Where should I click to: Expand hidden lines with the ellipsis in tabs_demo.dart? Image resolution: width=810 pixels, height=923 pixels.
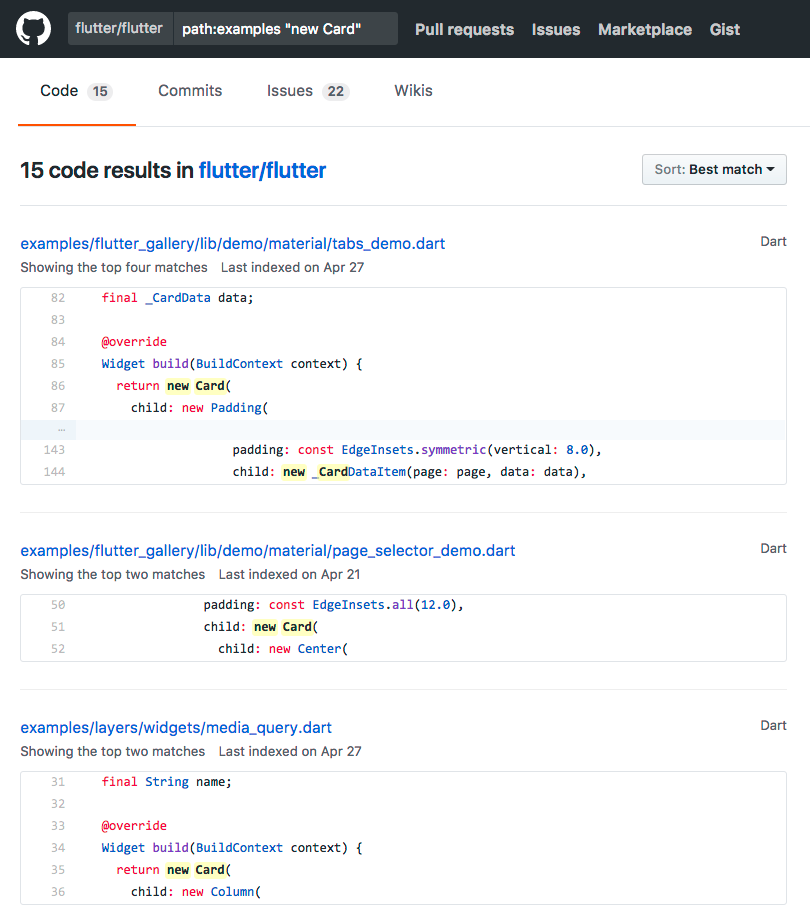(58, 428)
